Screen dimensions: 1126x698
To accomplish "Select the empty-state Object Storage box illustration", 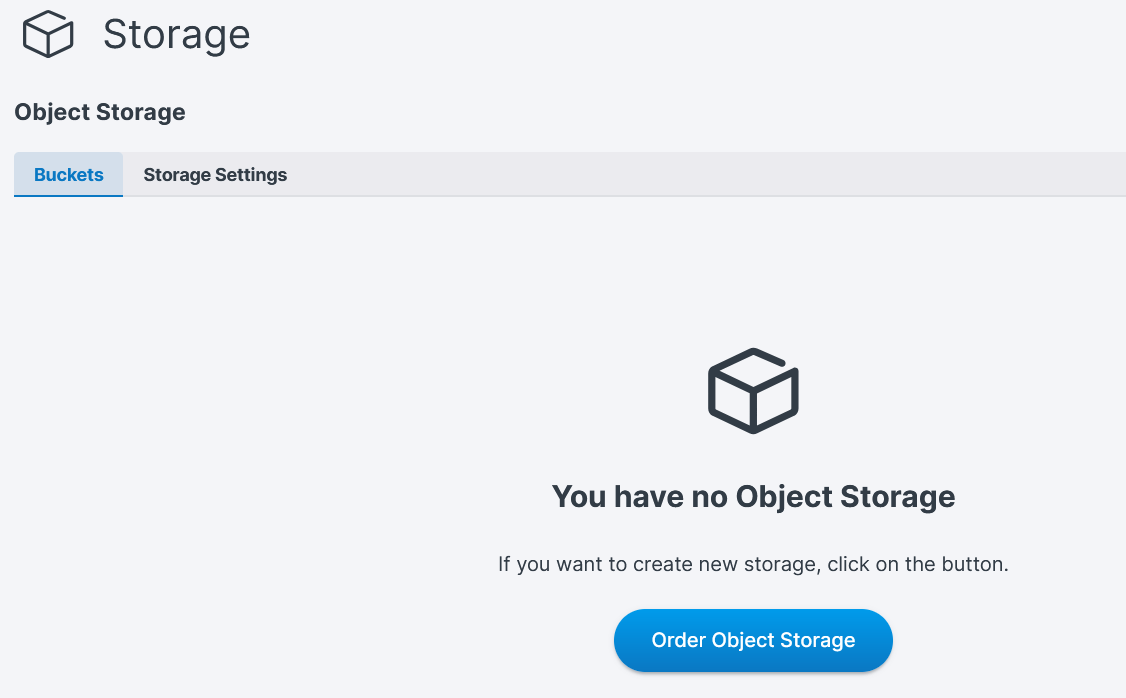I will click(753, 390).
